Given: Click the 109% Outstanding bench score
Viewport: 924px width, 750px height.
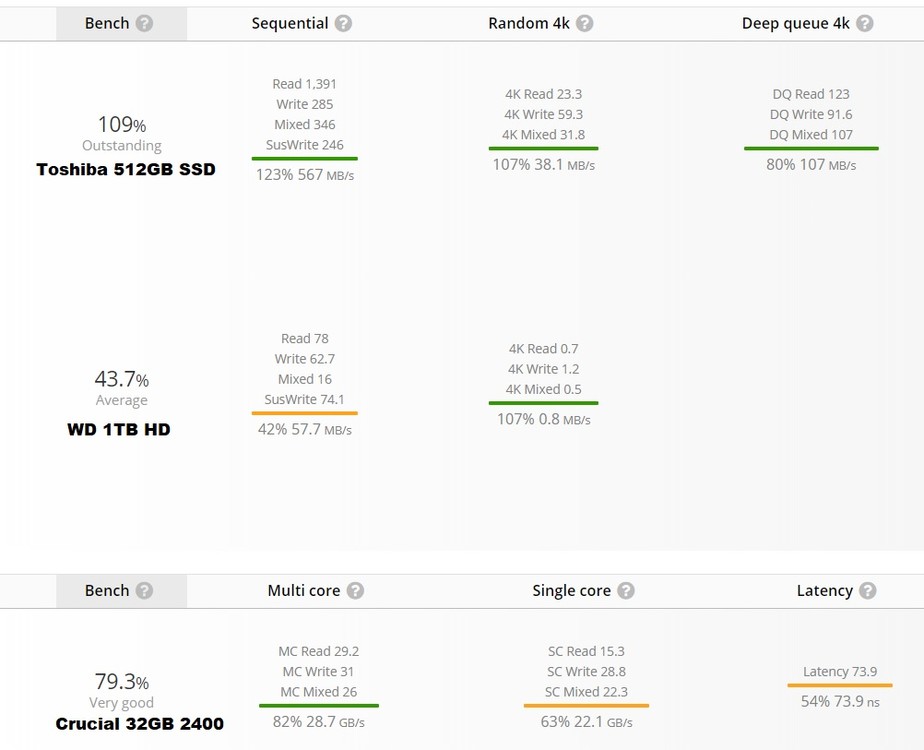Looking at the screenshot, I should (x=122, y=125).
